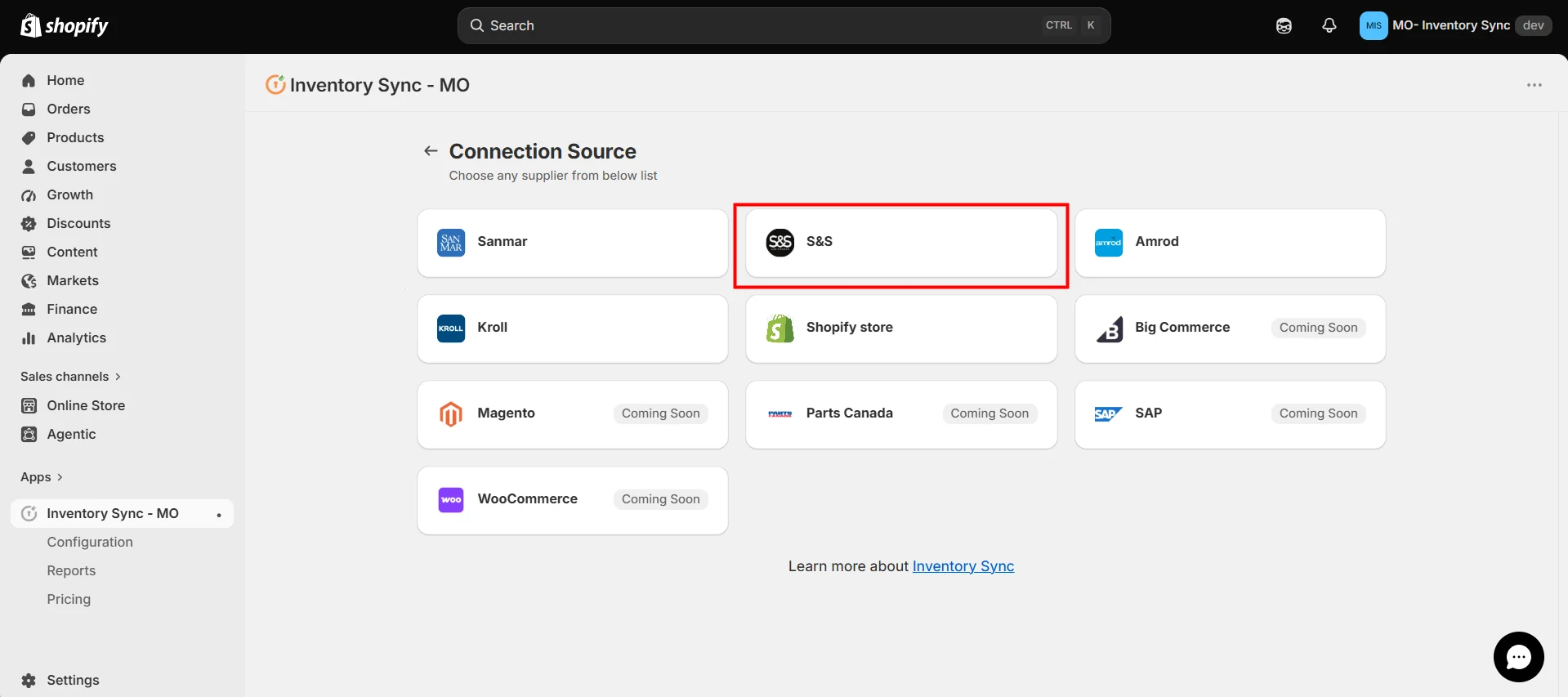Click the S&S supplier logo
1568x697 pixels.
click(780, 243)
